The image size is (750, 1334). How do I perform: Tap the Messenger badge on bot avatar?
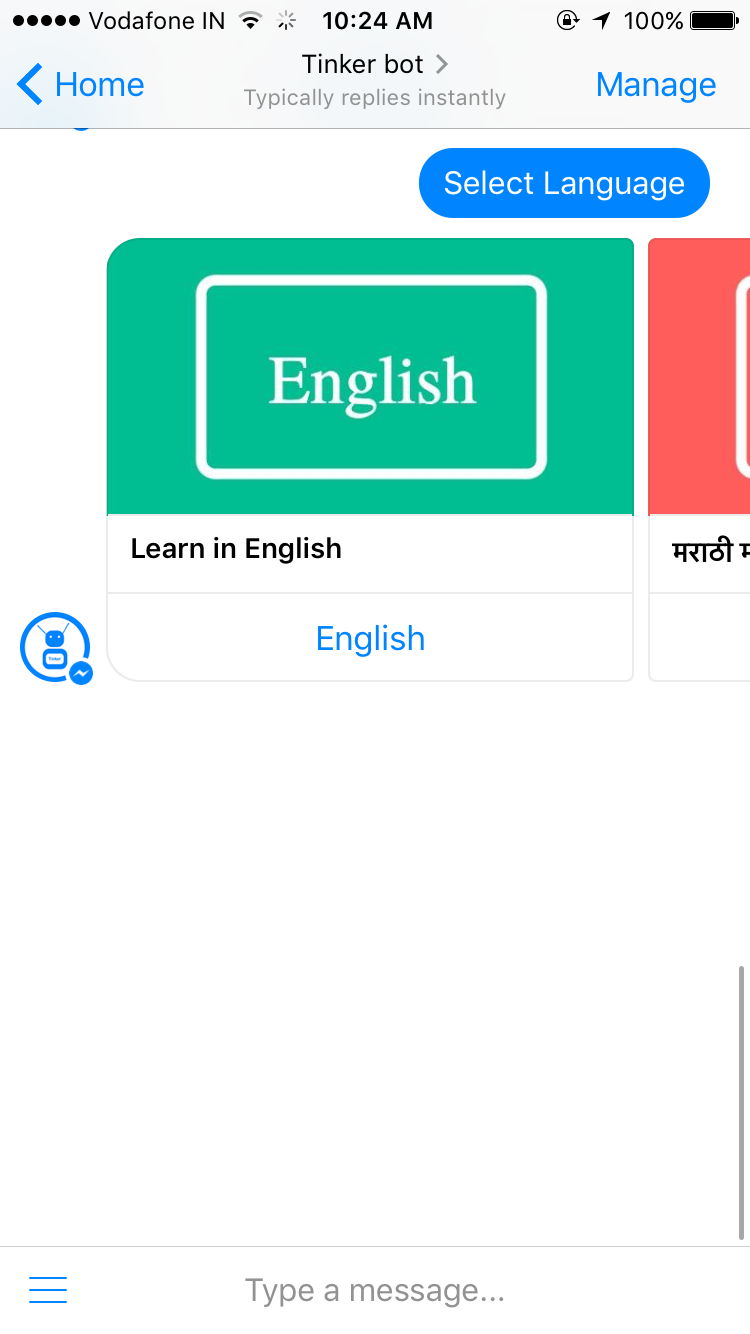pyautogui.click(x=81, y=673)
